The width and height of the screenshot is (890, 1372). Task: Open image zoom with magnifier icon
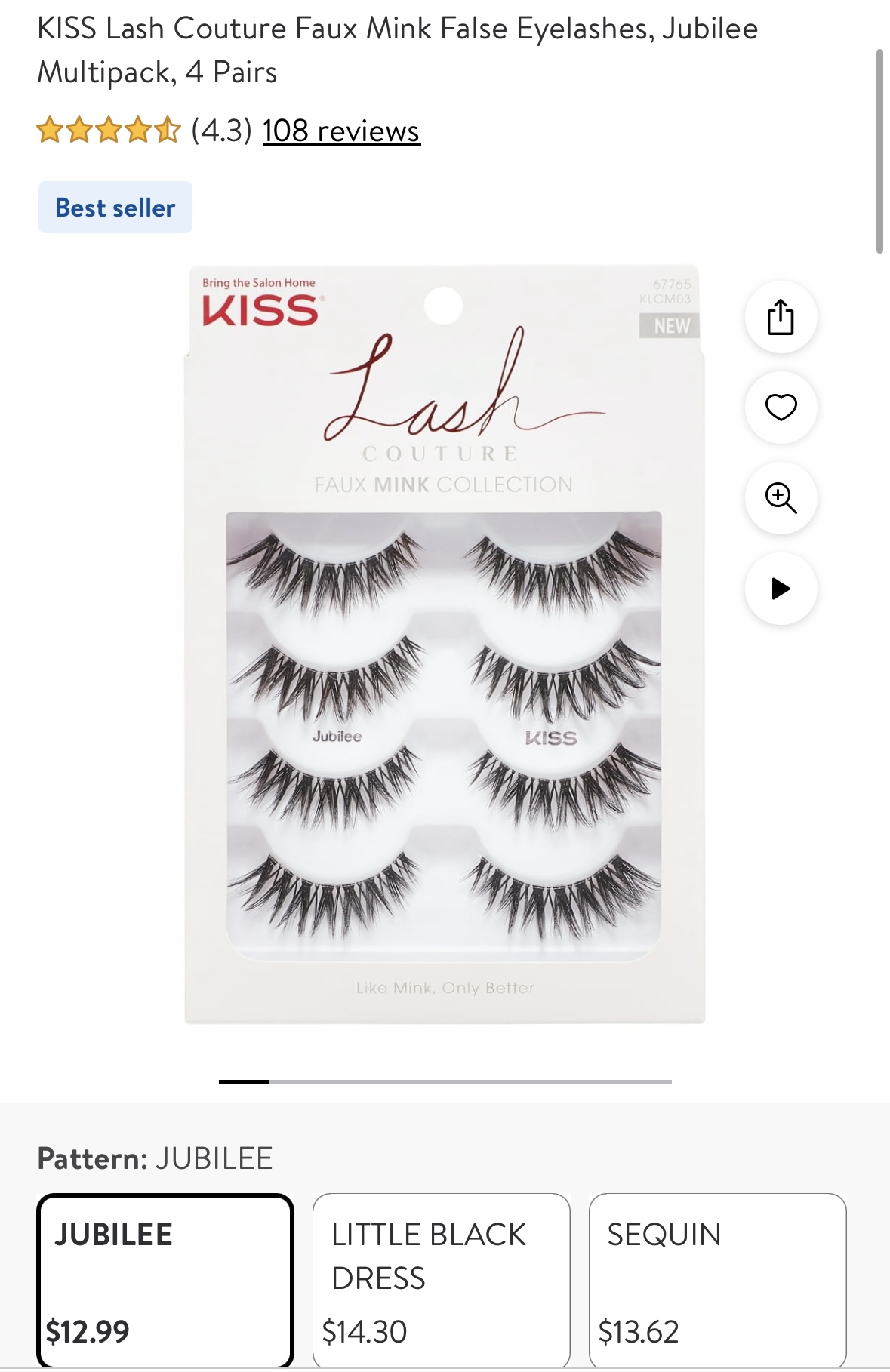[781, 498]
